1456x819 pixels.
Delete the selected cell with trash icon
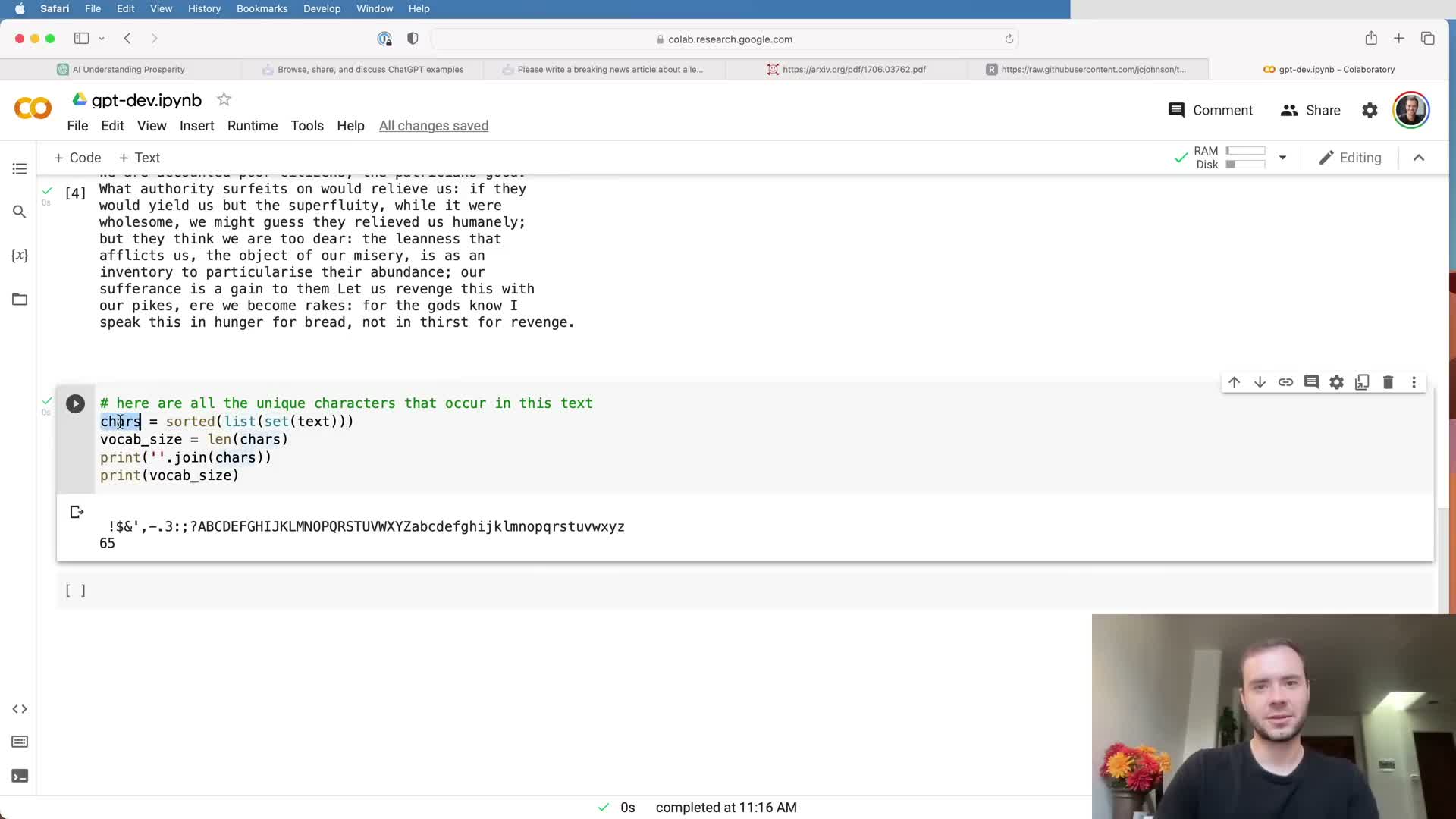click(x=1388, y=382)
